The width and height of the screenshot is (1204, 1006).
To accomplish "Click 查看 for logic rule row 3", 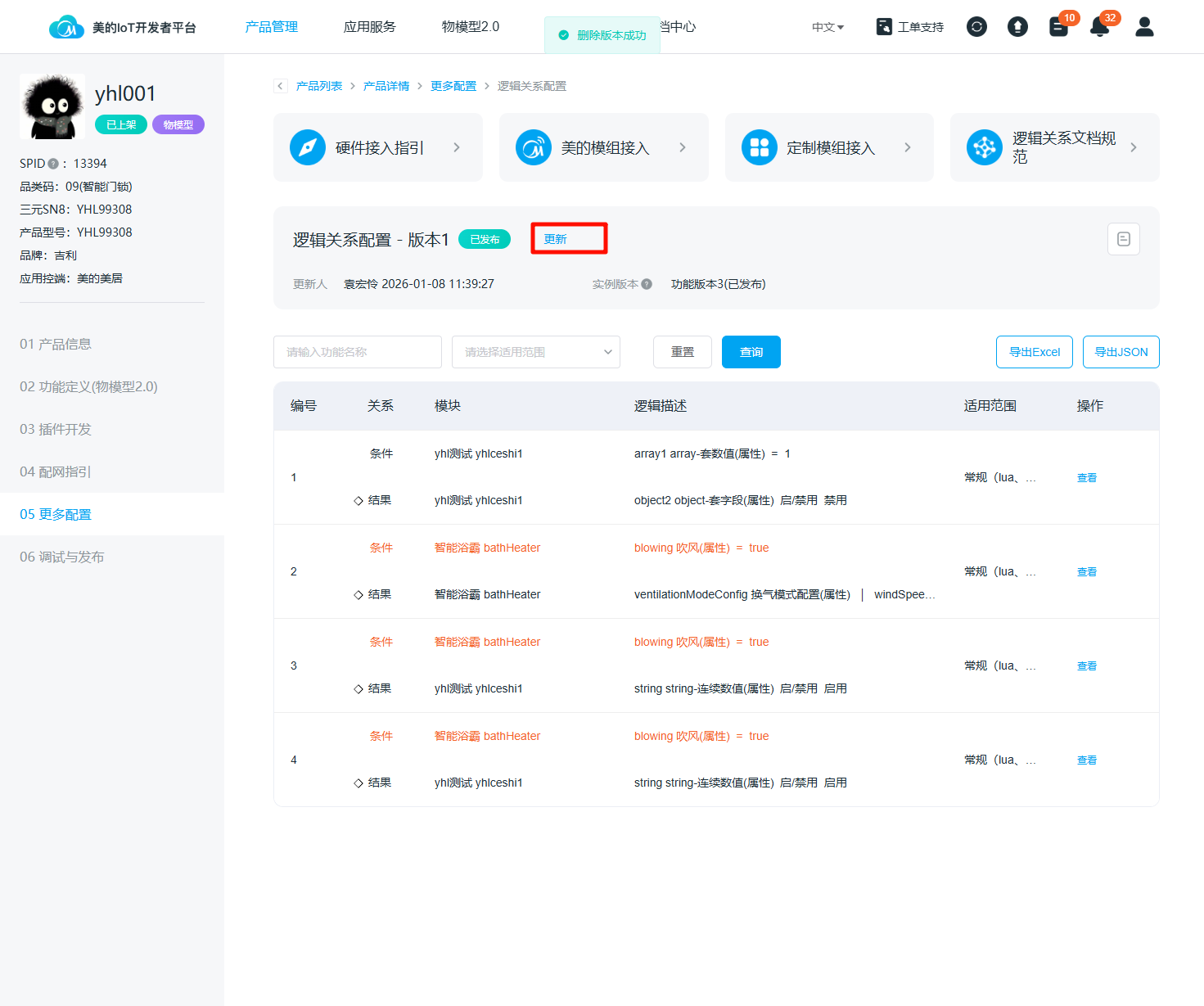I will pos(1087,665).
